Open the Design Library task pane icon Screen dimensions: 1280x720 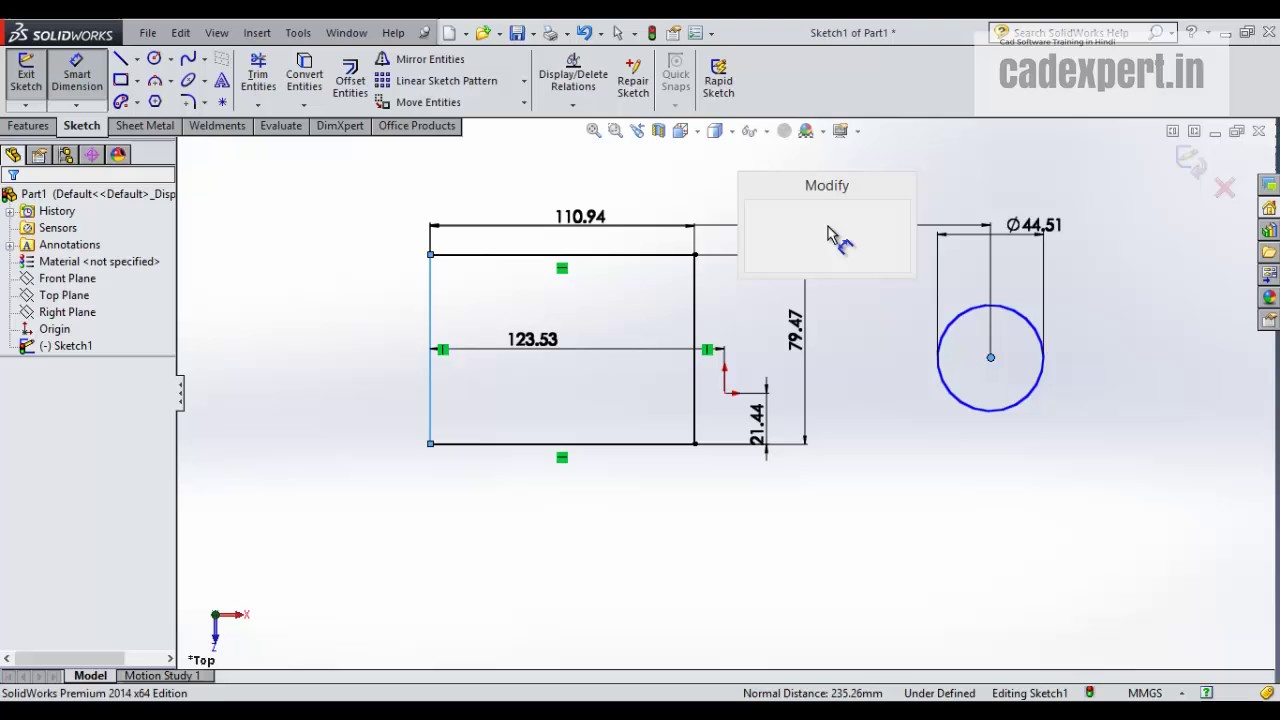[x=1269, y=230]
